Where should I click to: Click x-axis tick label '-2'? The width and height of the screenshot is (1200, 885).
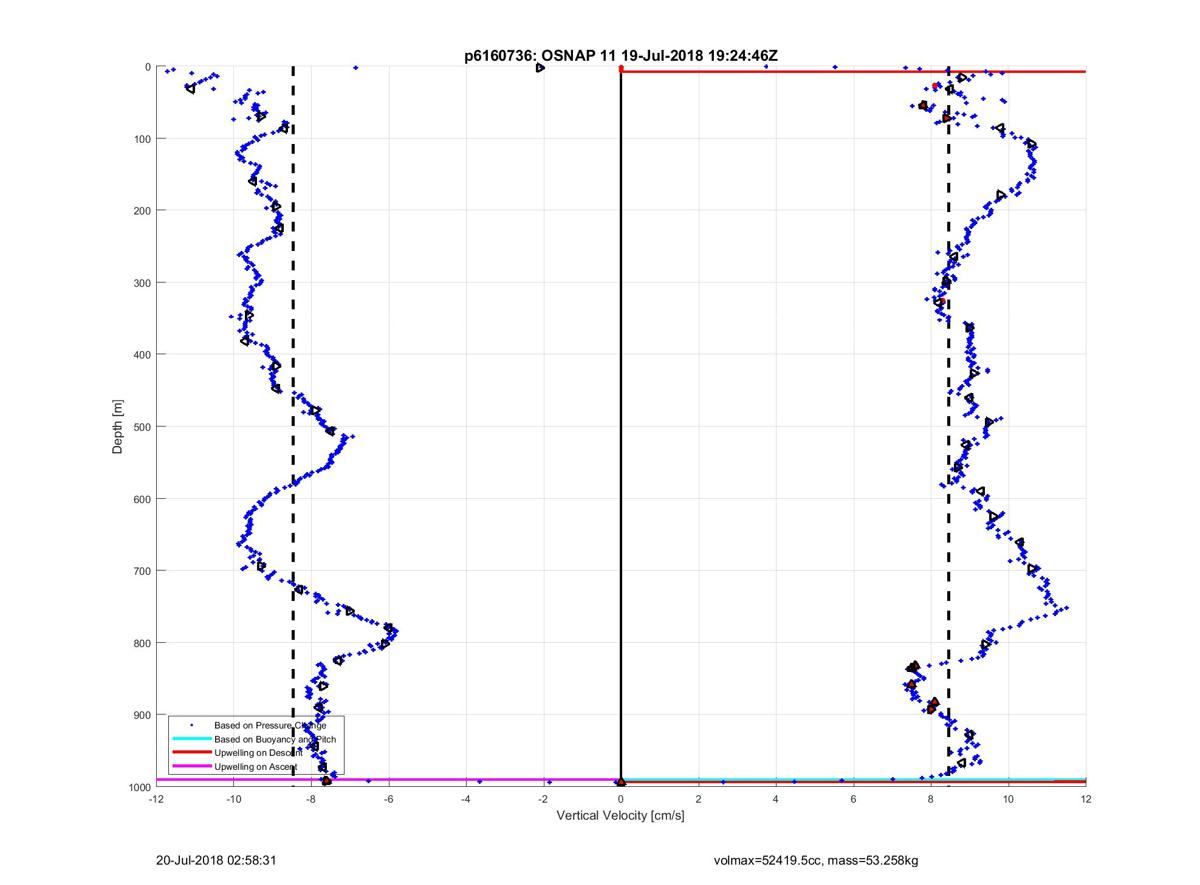click(x=543, y=799)
